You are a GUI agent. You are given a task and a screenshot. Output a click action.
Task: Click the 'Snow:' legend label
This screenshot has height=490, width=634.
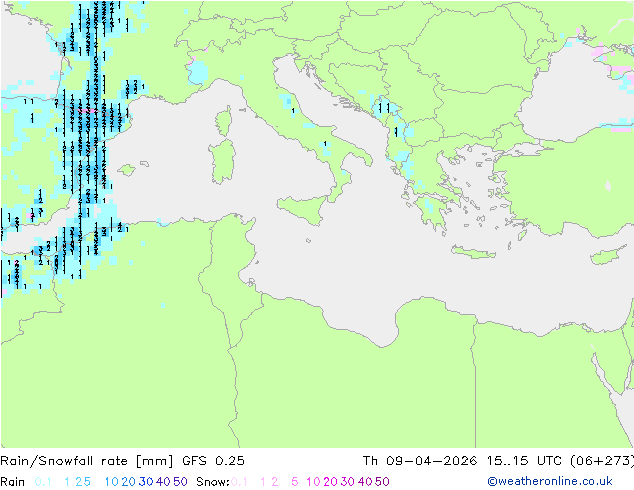(x=213, y=482)
